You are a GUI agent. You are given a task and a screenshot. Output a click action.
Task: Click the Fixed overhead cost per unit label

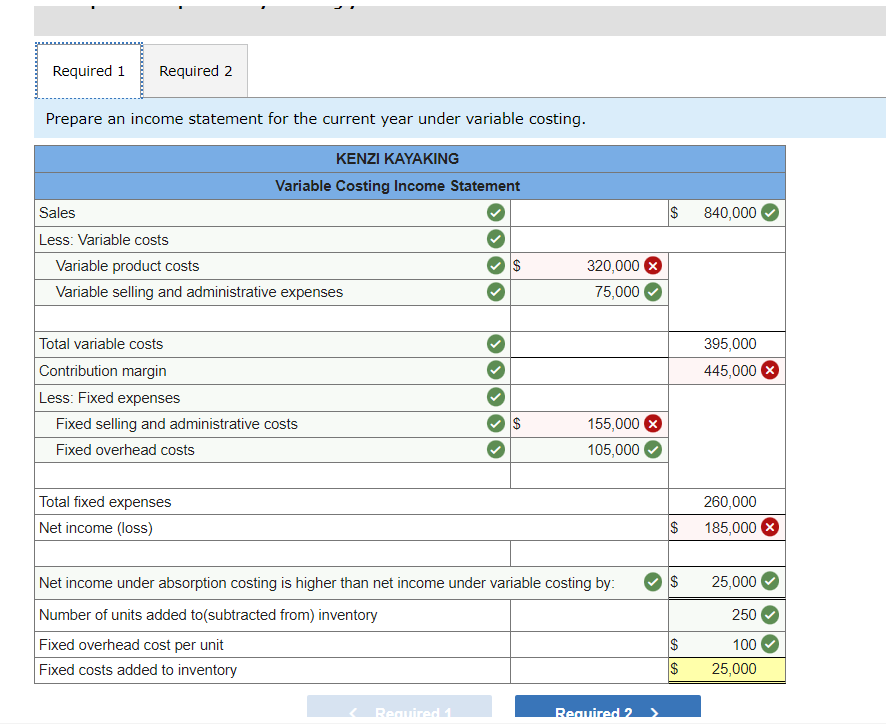click(131, 645)
